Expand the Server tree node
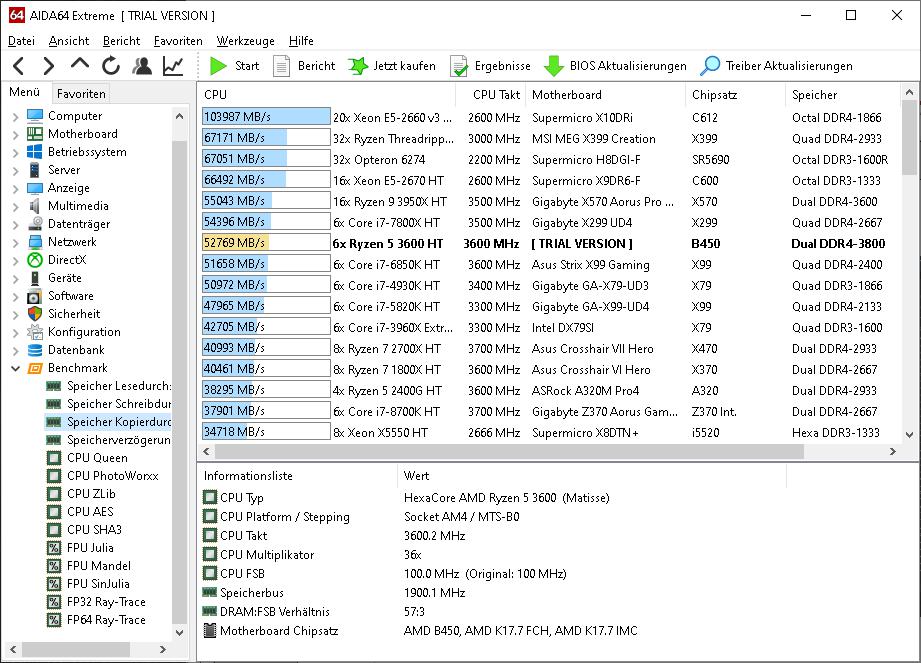 coord(15,170)
